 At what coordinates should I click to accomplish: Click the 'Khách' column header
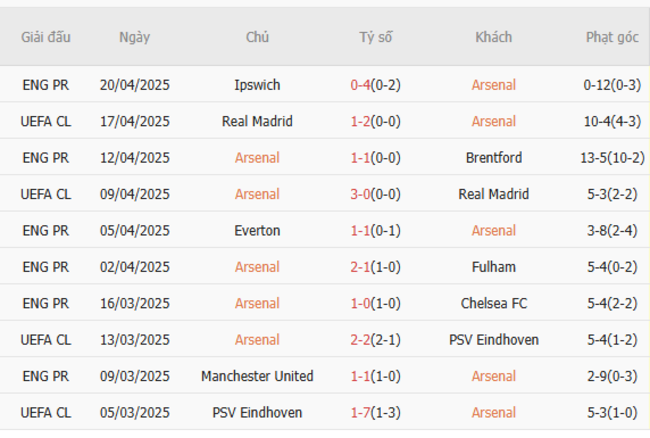(x=493, y=38)
